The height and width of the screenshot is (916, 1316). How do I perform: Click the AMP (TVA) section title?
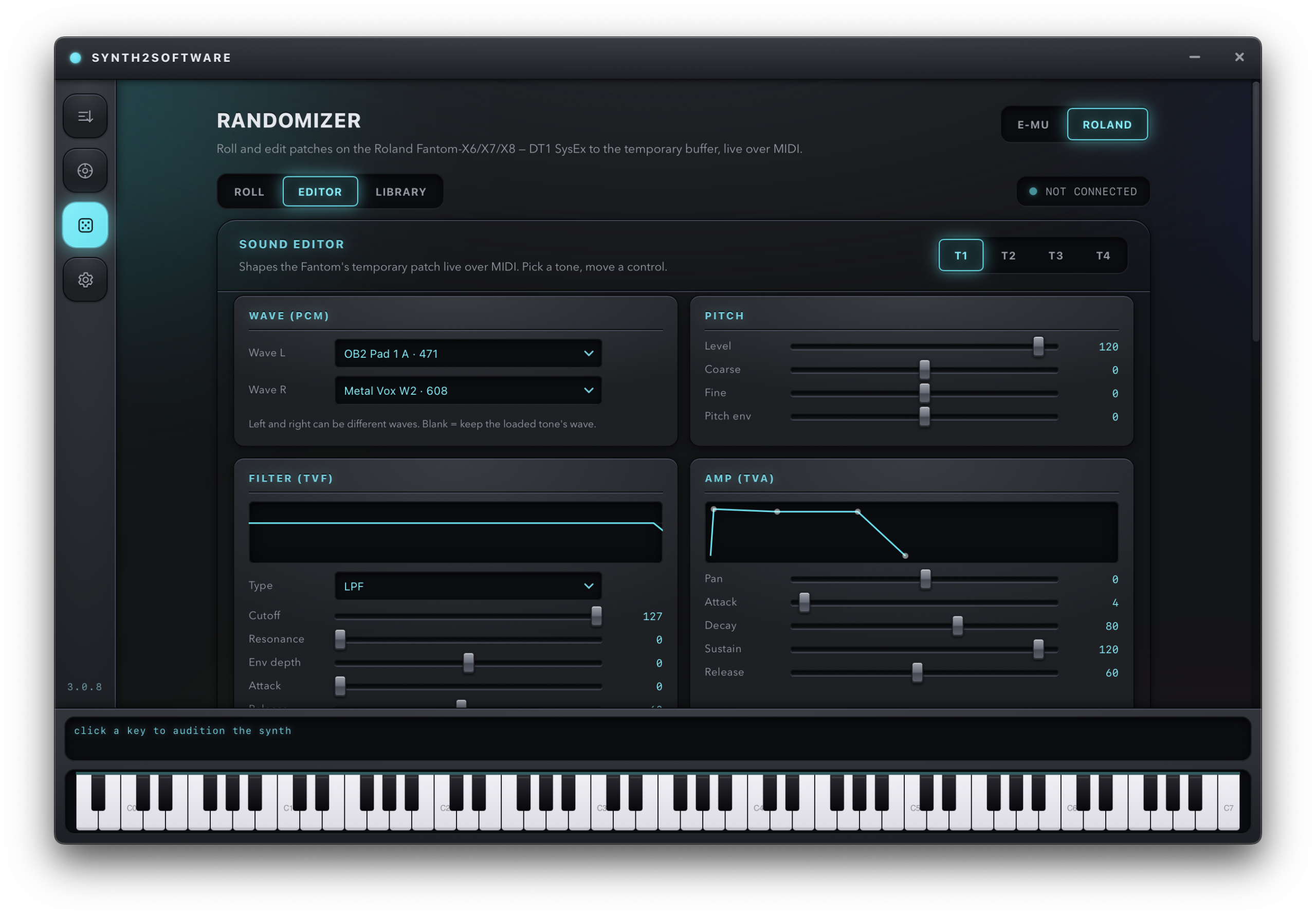point(739,478)
